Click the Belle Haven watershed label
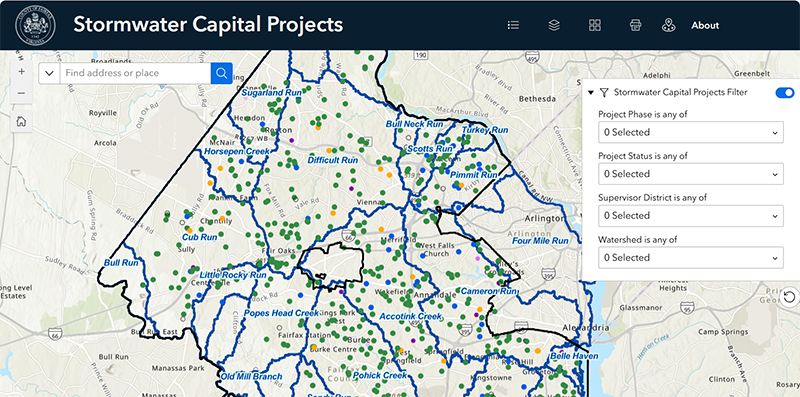The image size is (800, 397). point(574,356)
